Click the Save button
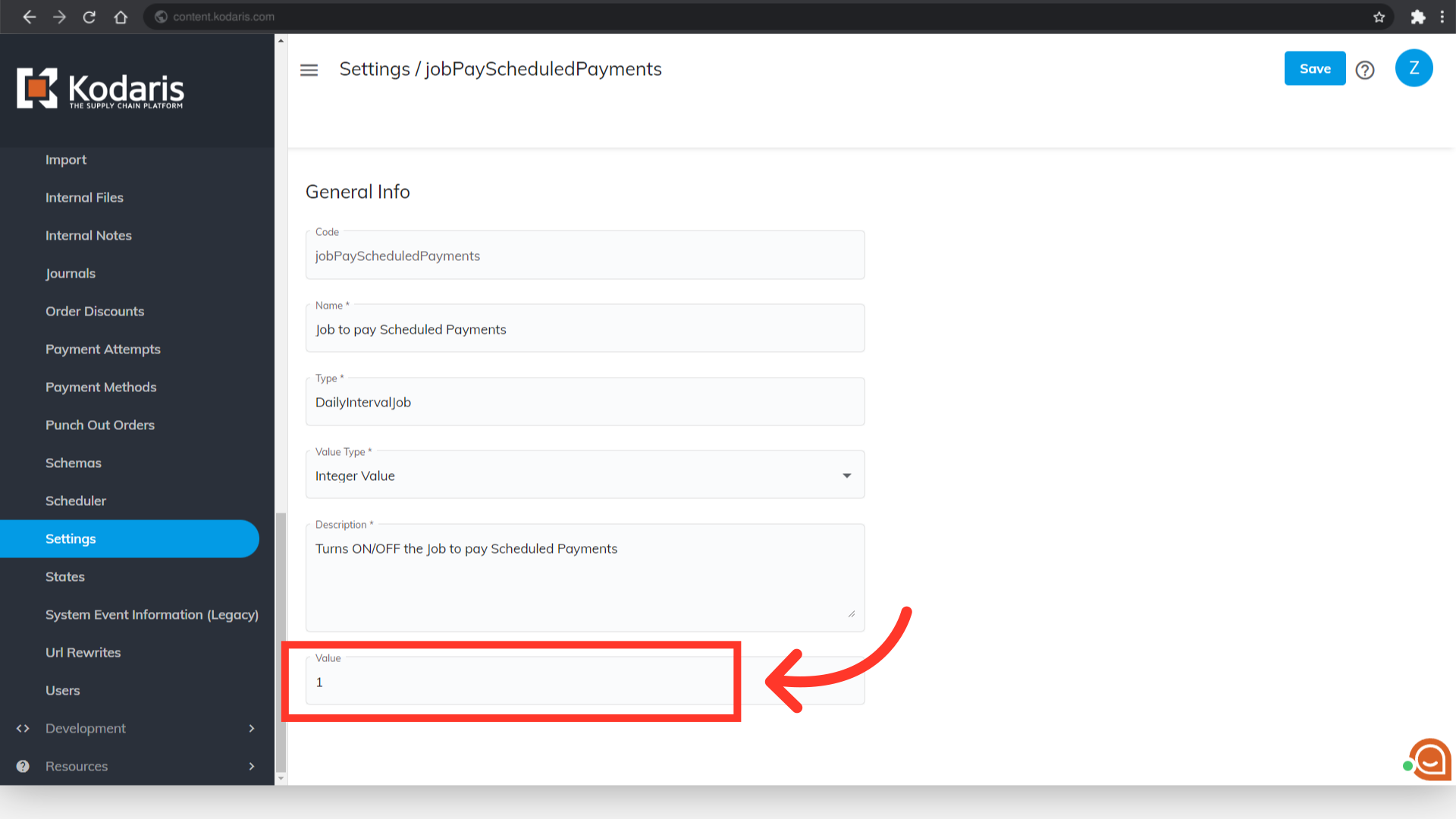Screen dimensions: 1456x819 1314,68
